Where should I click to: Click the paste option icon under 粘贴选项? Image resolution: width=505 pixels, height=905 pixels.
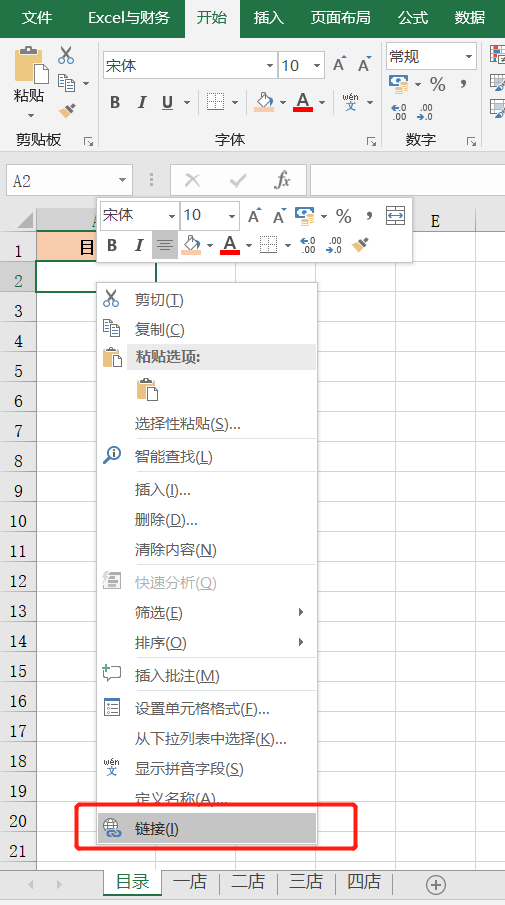point(147,390)
